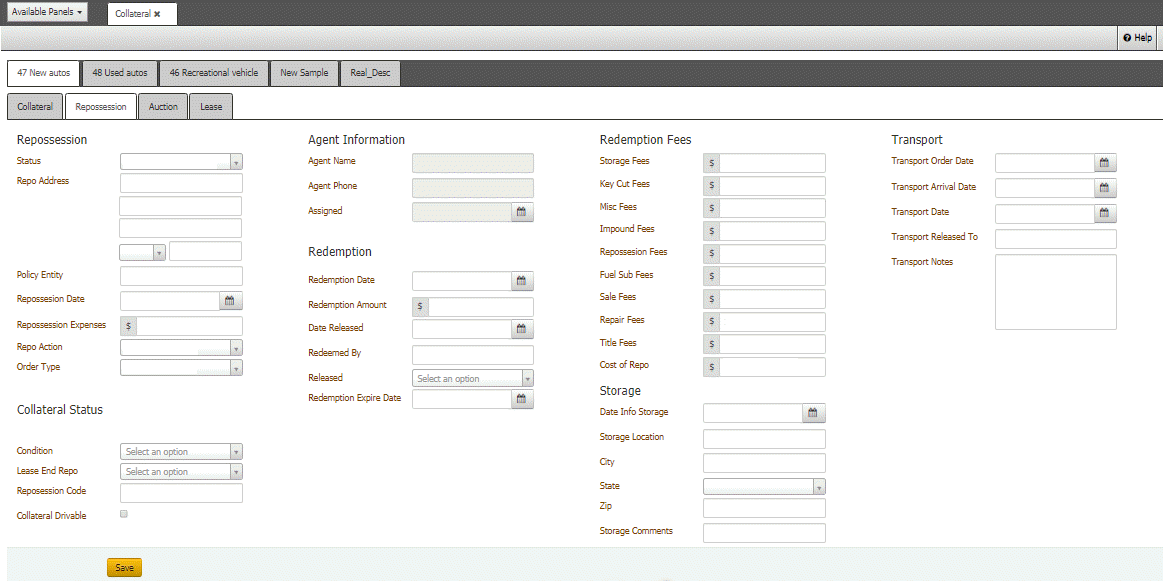Open the Redemption Date calendar

(x=521, y=280)
